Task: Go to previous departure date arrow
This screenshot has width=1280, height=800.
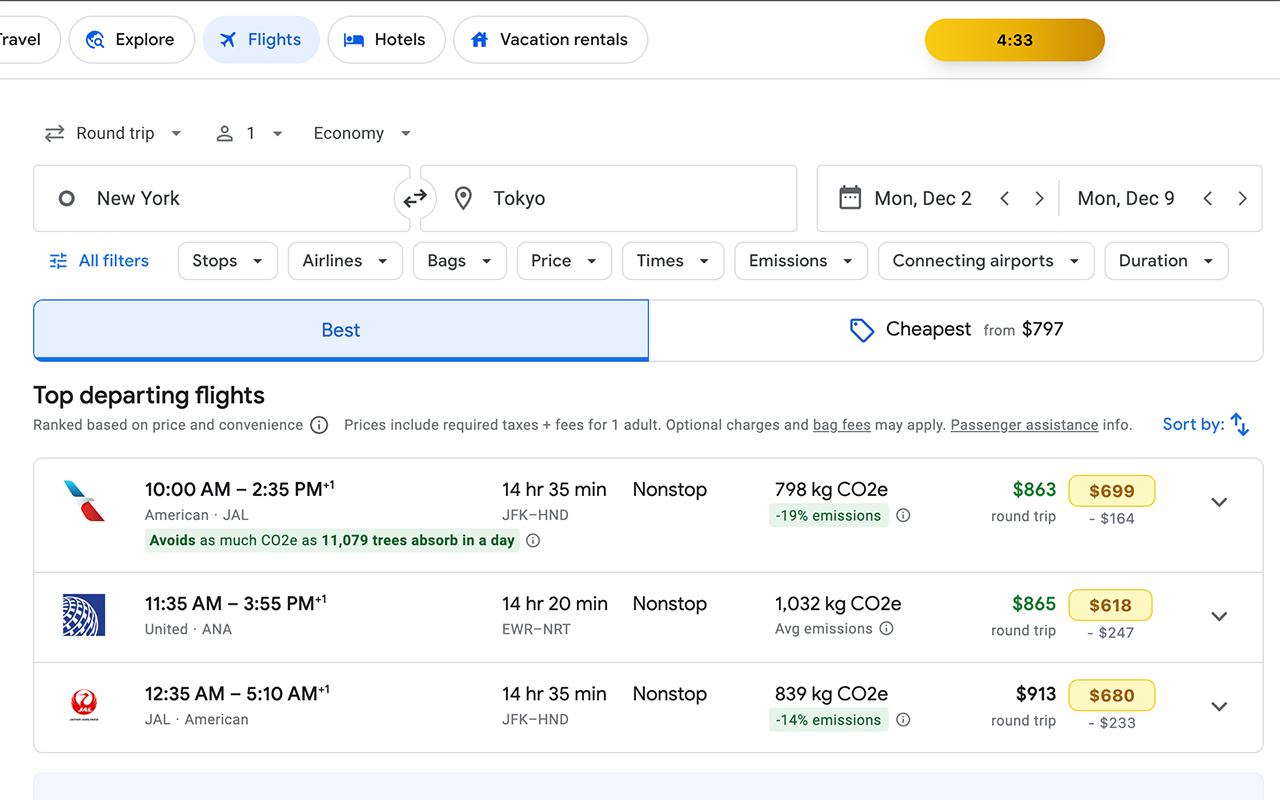Action: [x=1005, y=198]
